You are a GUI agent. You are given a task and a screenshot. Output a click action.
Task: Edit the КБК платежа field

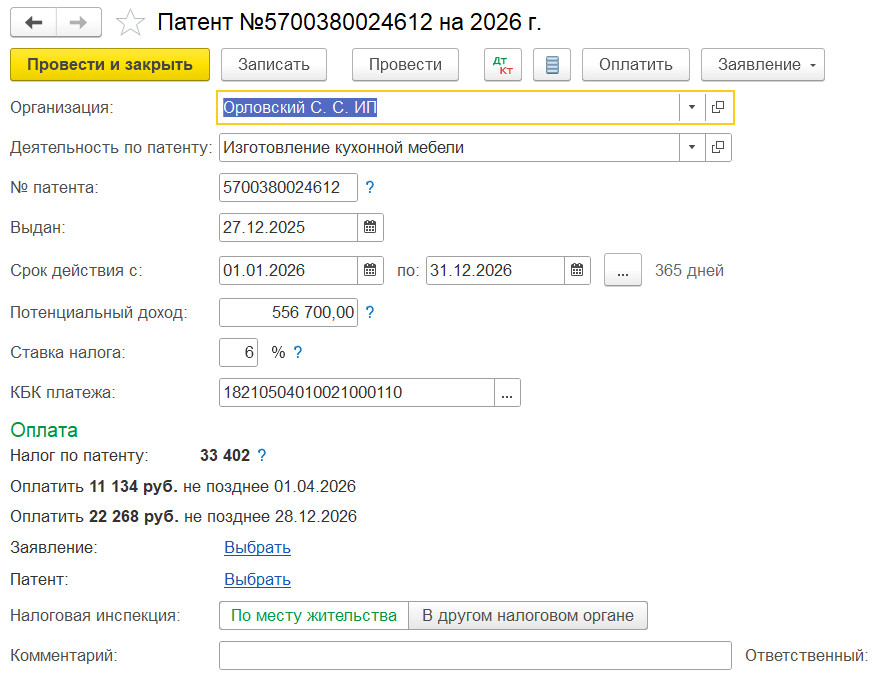pyautogui.click(x=357, y=393)
